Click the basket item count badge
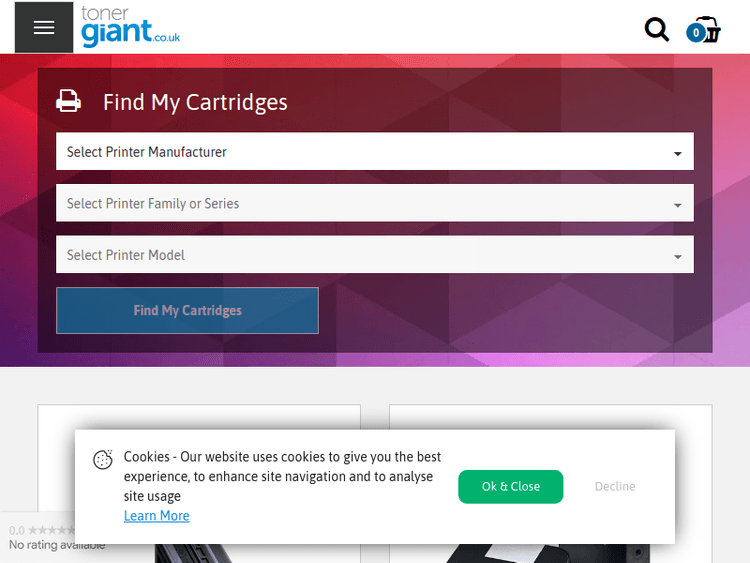This screenshot has width=750, height=563. [695, 33]
